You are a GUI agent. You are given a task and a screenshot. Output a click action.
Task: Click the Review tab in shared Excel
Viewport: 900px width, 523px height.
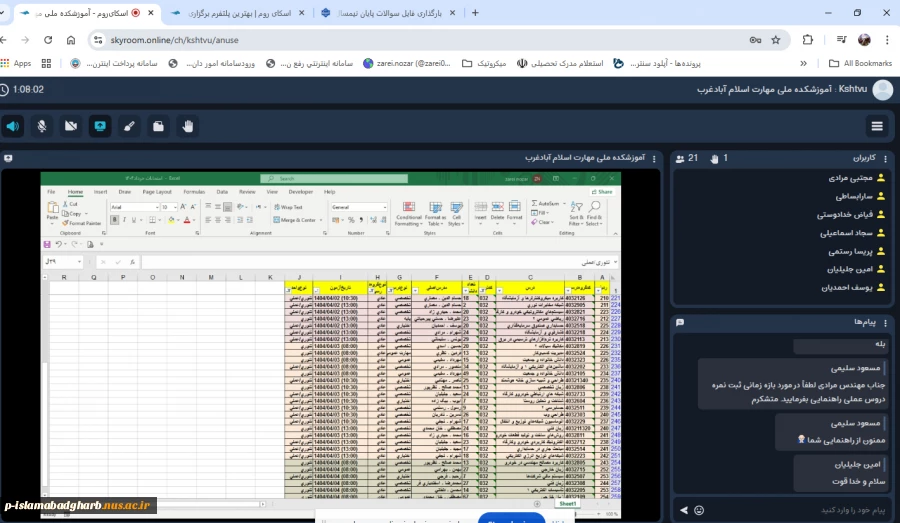[x=247, y=192]
